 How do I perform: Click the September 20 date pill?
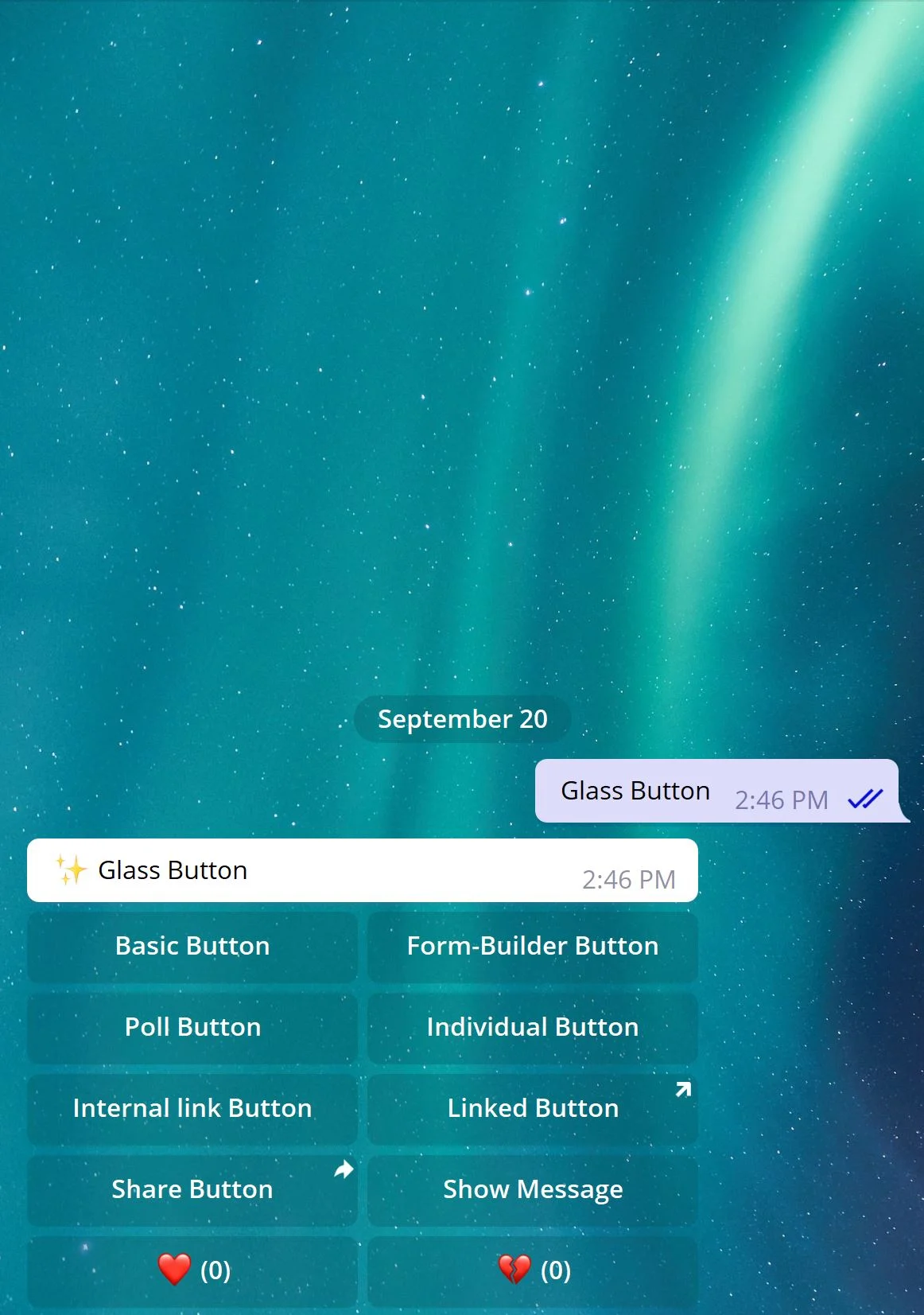click(463, 719)
